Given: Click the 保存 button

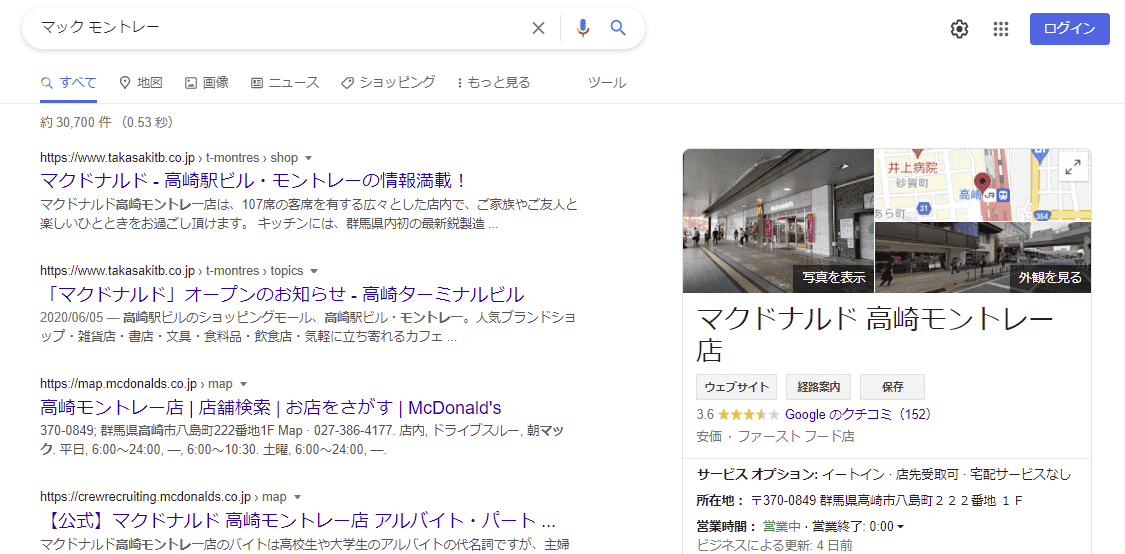Looking at the screenshot, I should coord(893,387).
